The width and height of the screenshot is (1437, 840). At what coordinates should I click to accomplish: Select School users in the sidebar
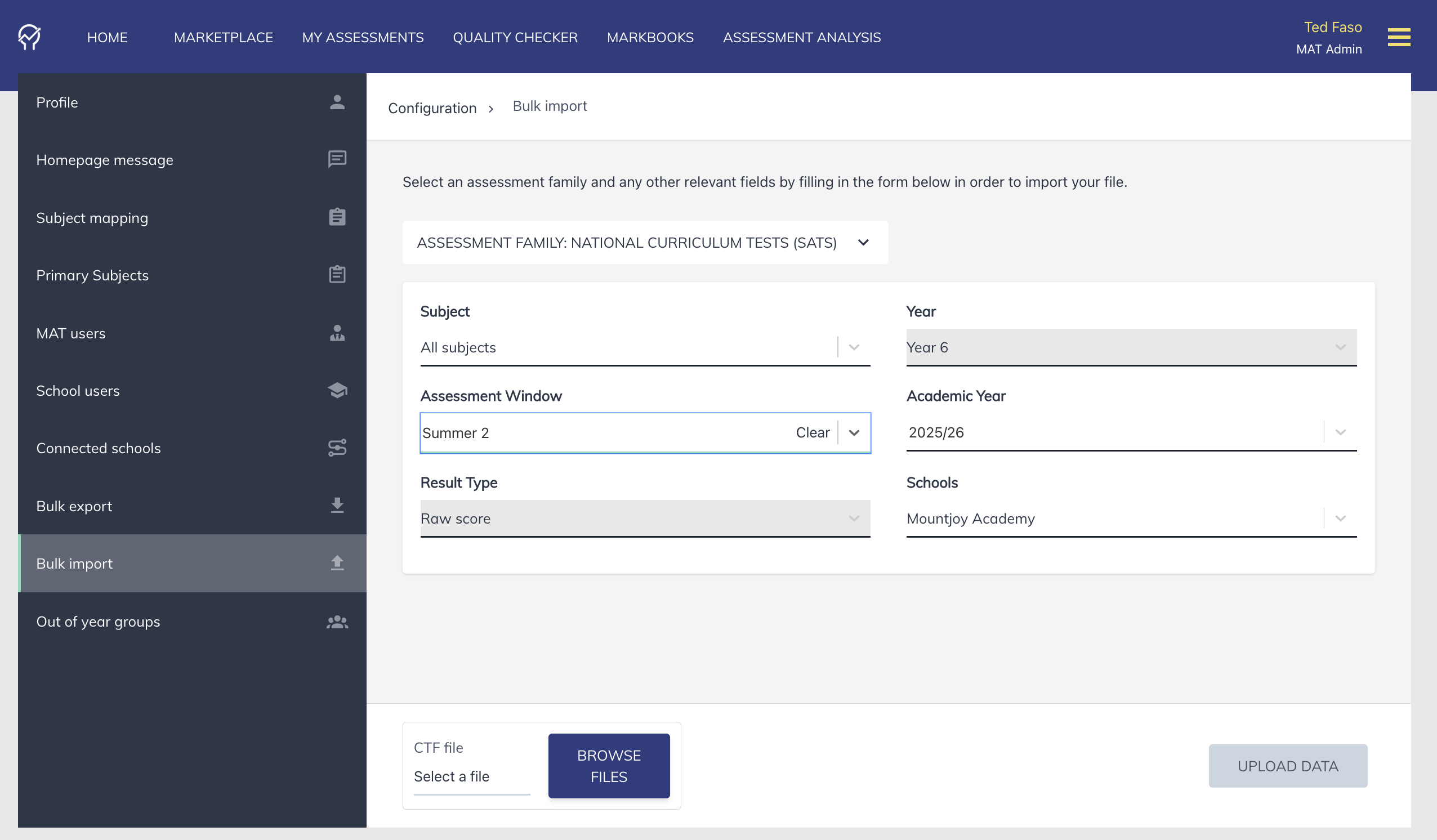192,391
